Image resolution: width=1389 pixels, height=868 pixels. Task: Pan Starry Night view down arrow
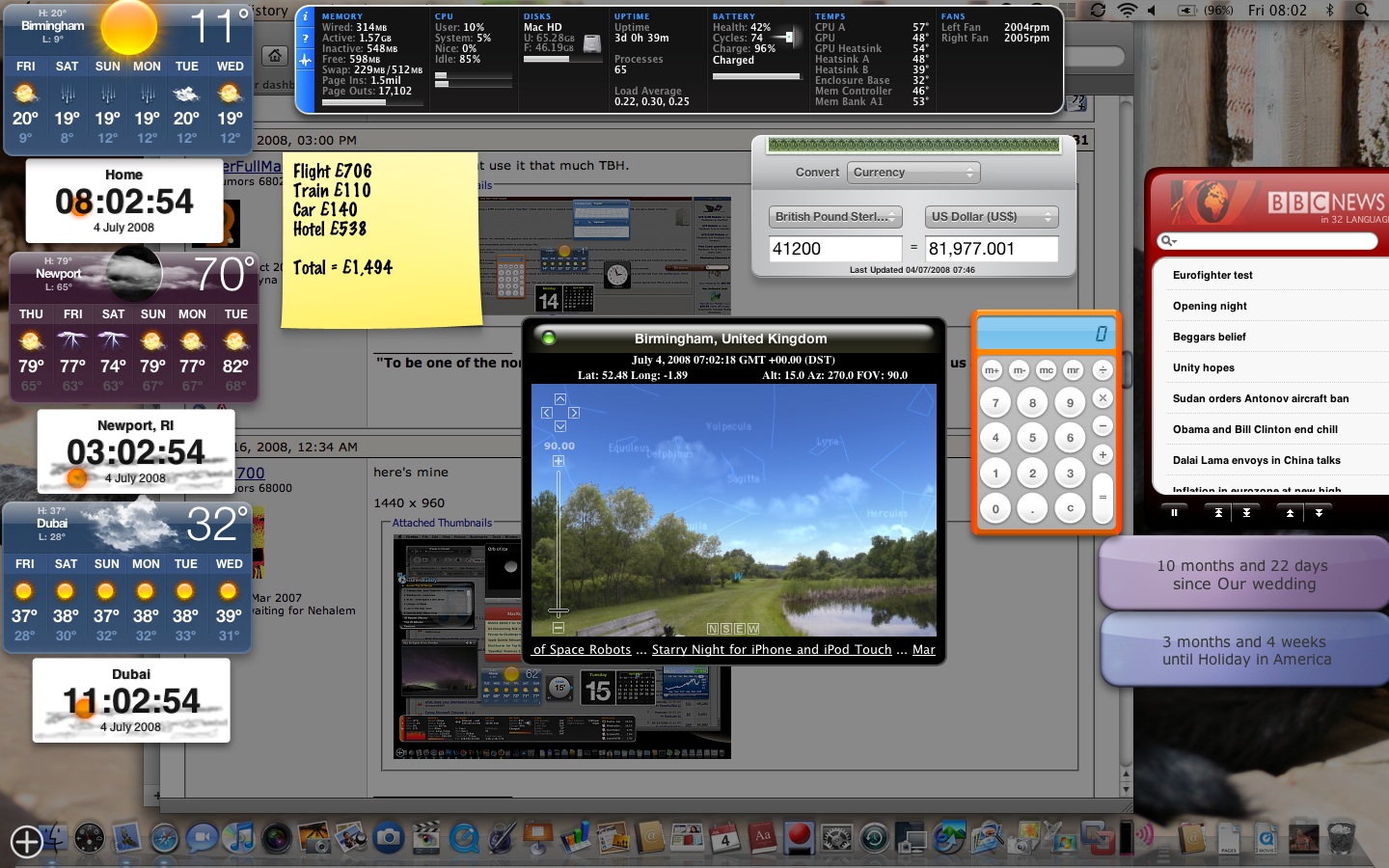point(560,425)
